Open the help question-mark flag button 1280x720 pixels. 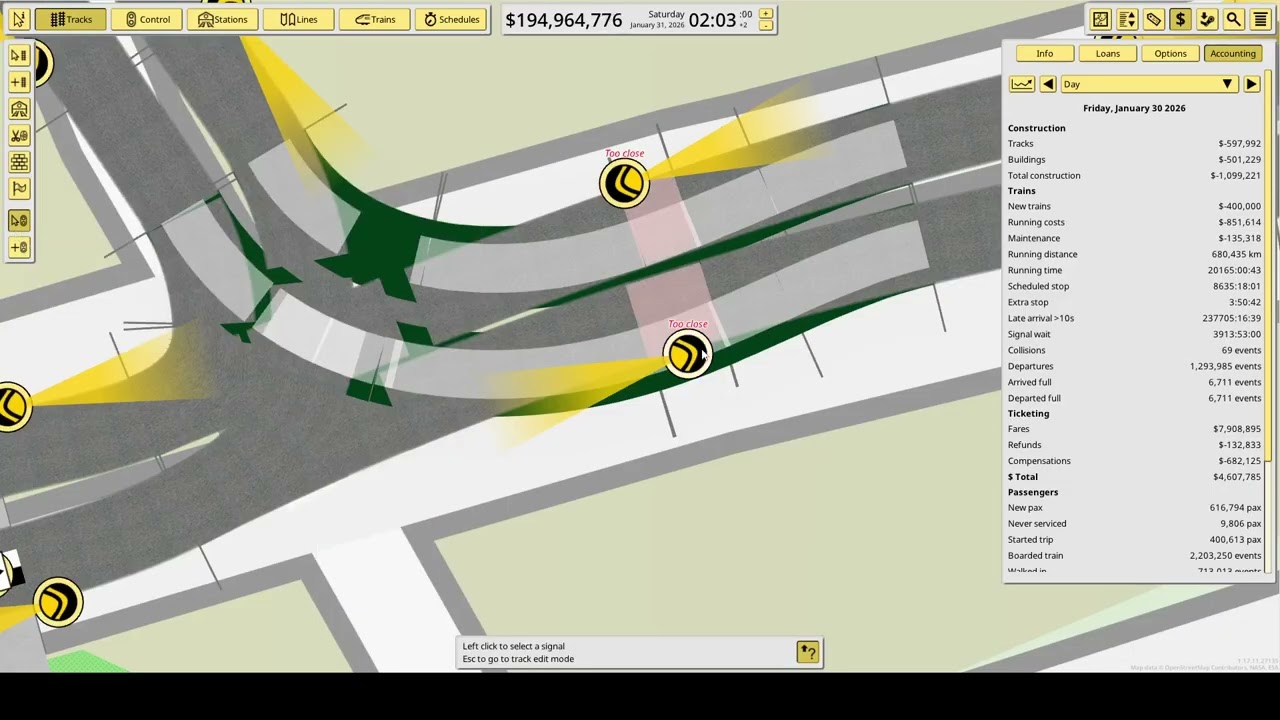coord(807,652)
